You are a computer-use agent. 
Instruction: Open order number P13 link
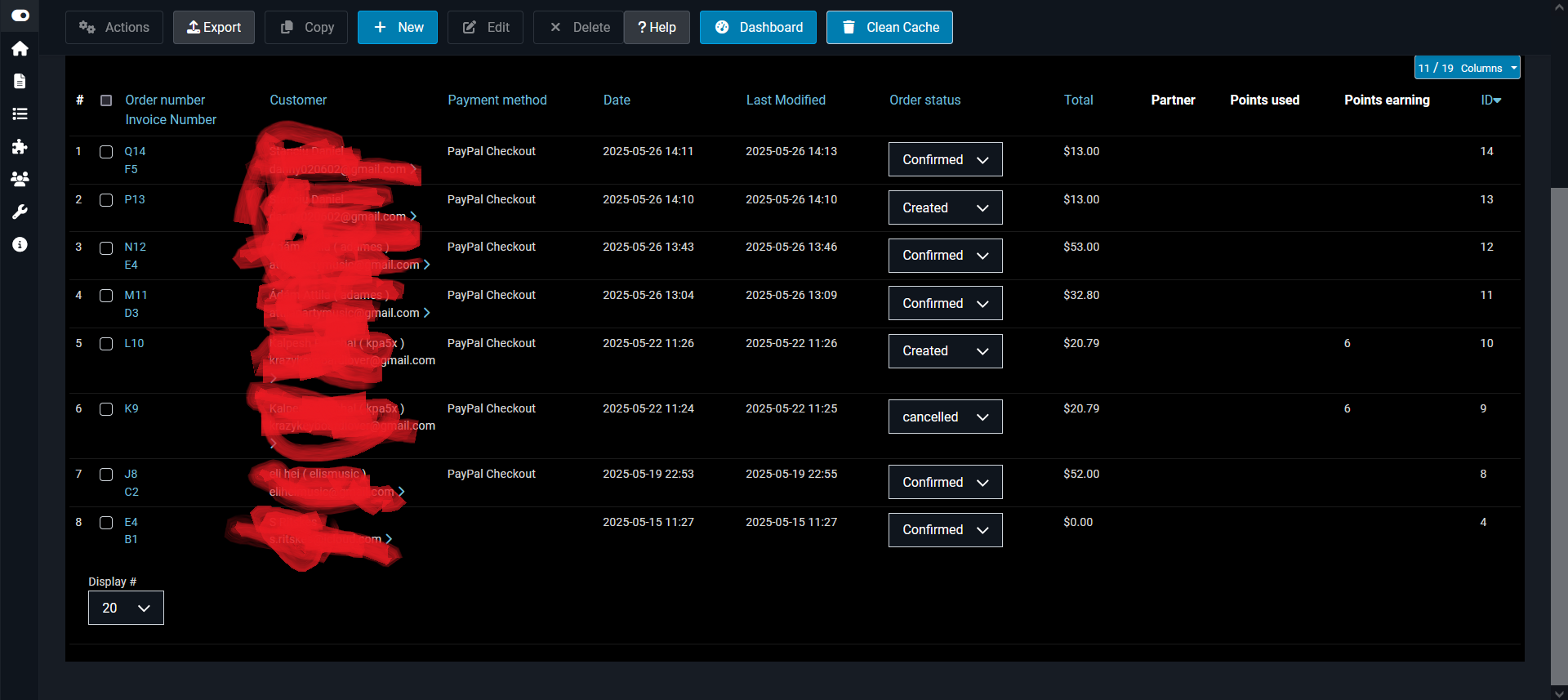(x=135, y=199)
